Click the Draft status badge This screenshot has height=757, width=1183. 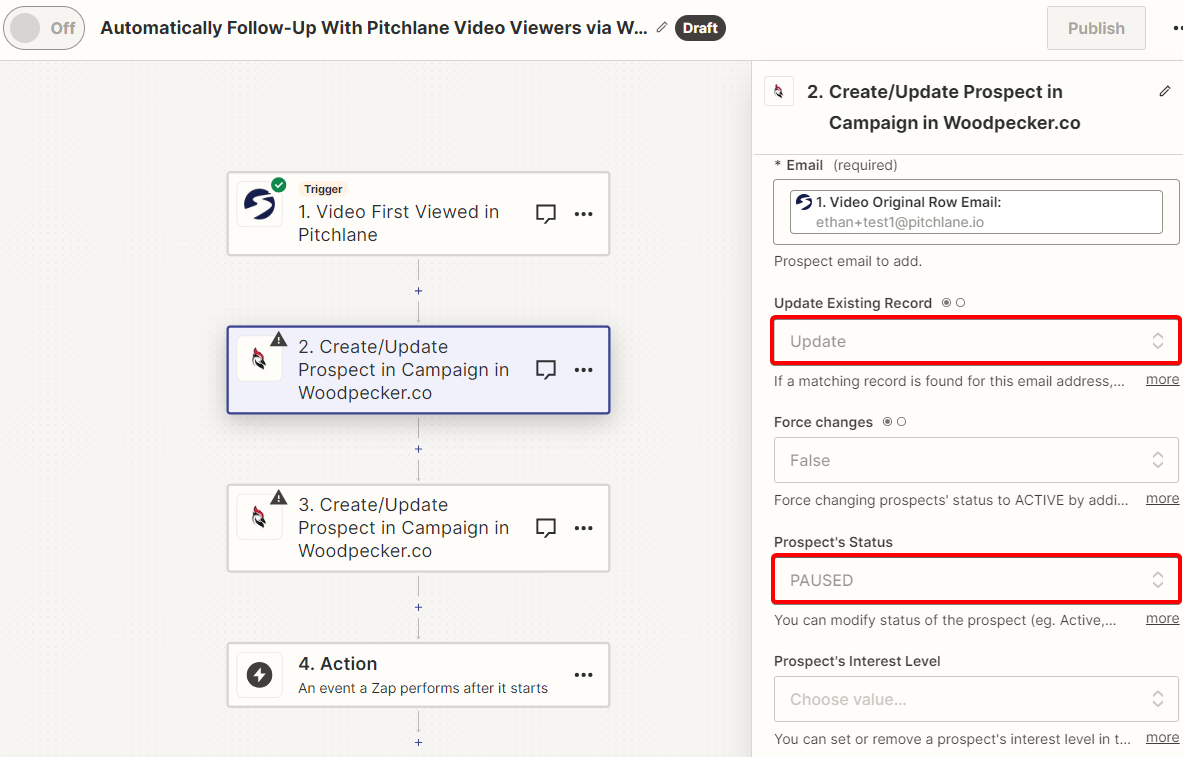tap(700, 28)
